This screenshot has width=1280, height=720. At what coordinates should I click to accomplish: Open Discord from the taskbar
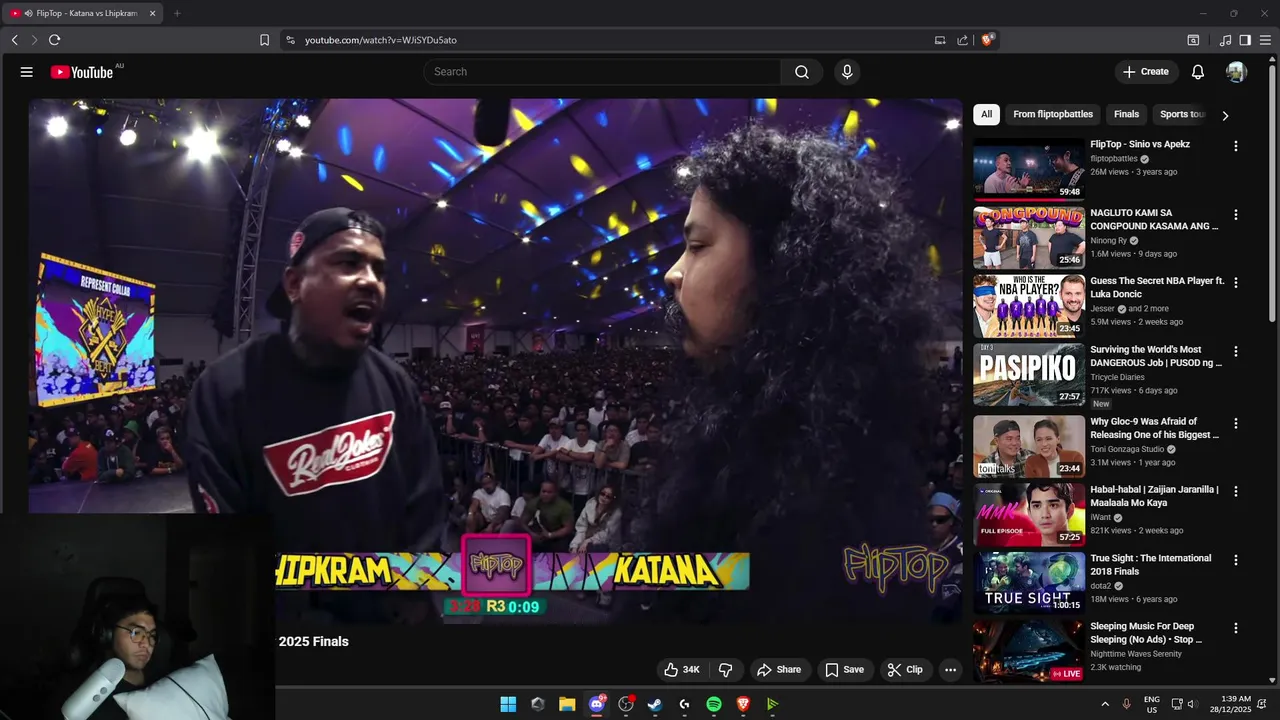pyautogui.click(x=597, y=704)
